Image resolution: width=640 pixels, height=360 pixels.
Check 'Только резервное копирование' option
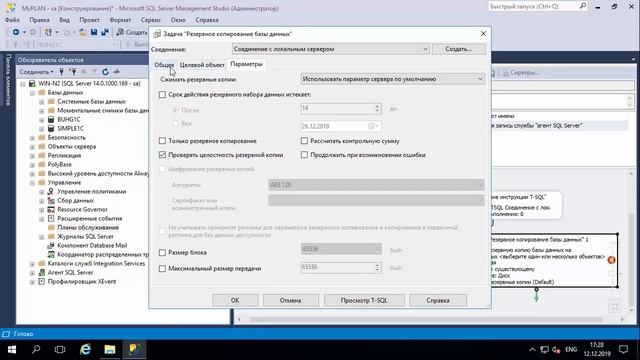(162, 141)
